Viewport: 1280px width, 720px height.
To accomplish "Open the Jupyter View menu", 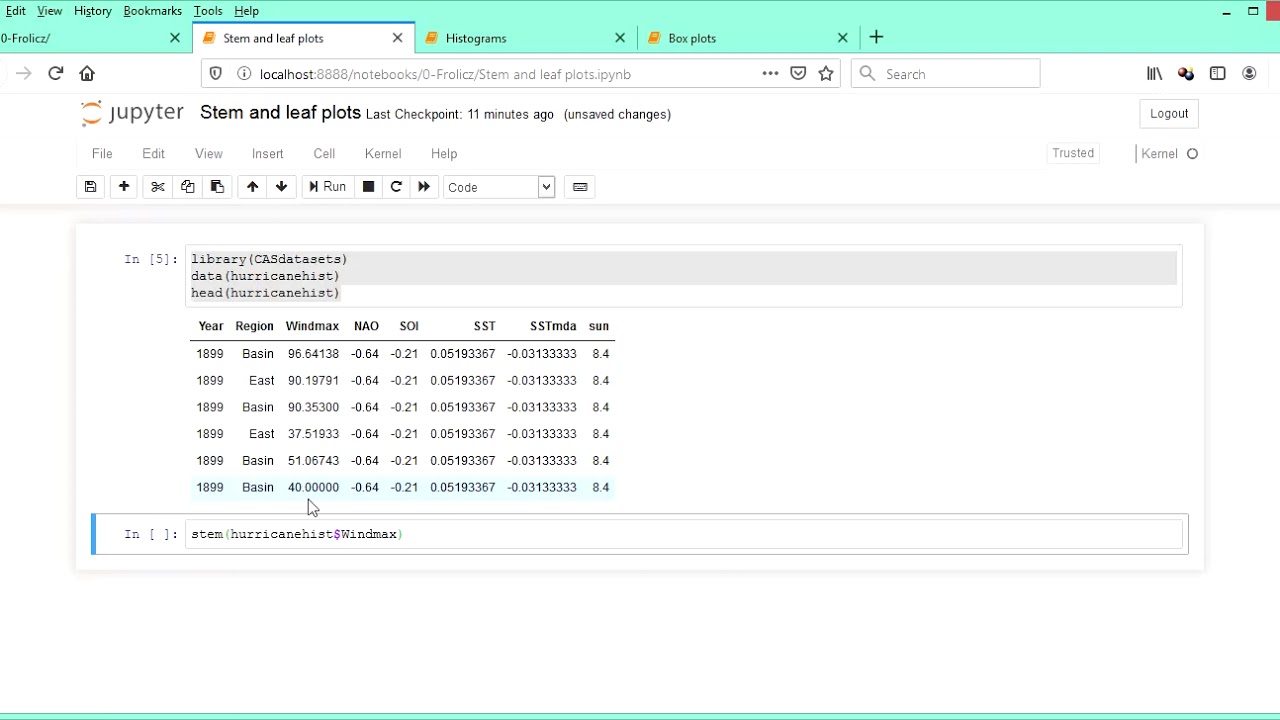I will point(208,154).
